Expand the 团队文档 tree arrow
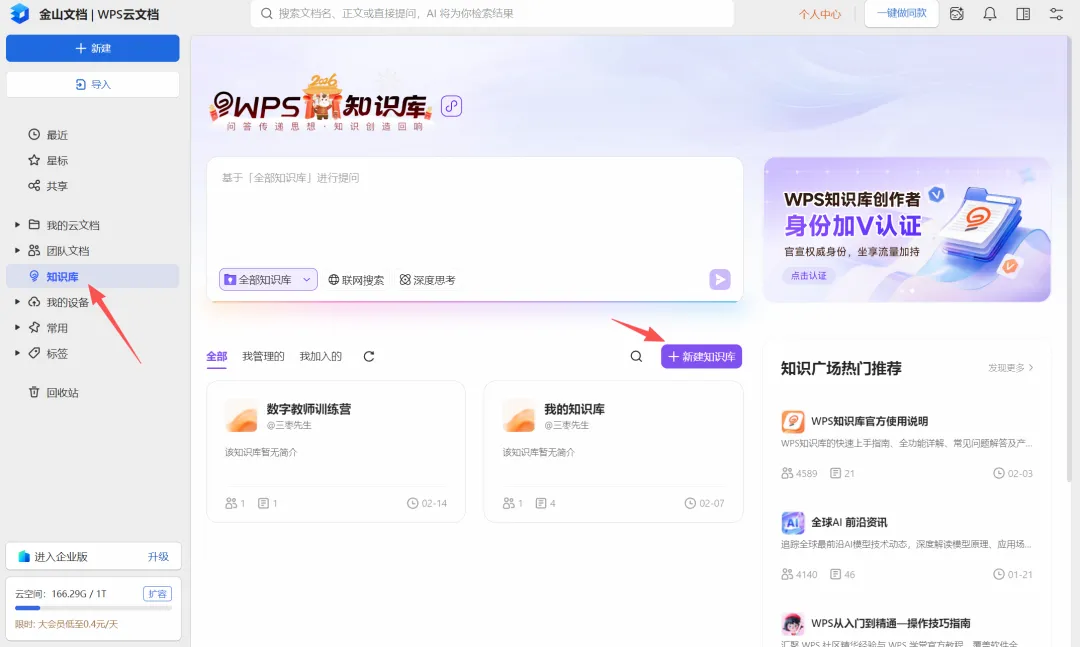Image resolution: width=1080 pixels, height=647 pixels. (17, 250)
